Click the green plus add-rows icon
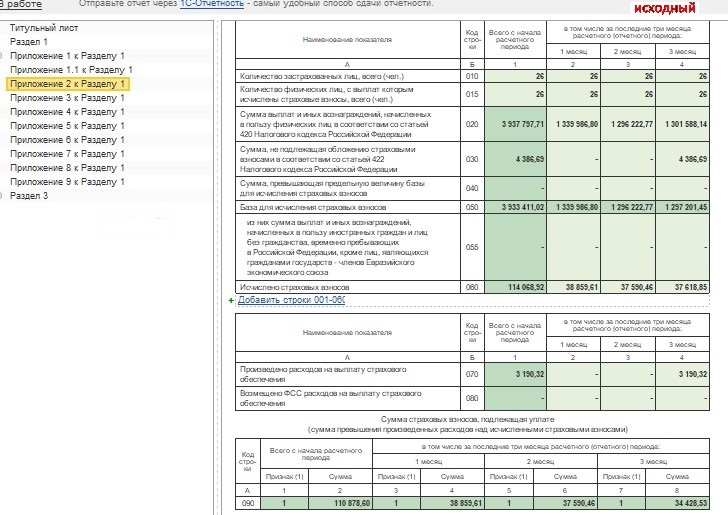The image size is (728, 515). coord(231,300)
